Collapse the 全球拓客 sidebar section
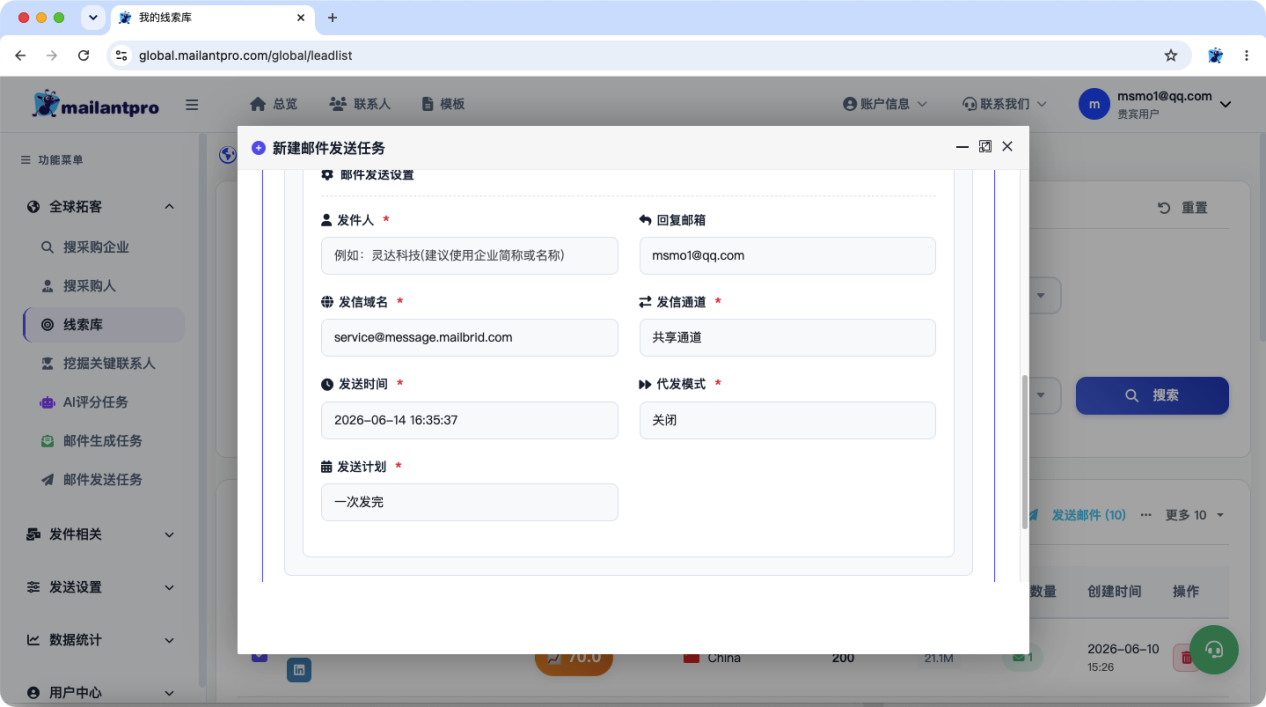 point(100,207)
